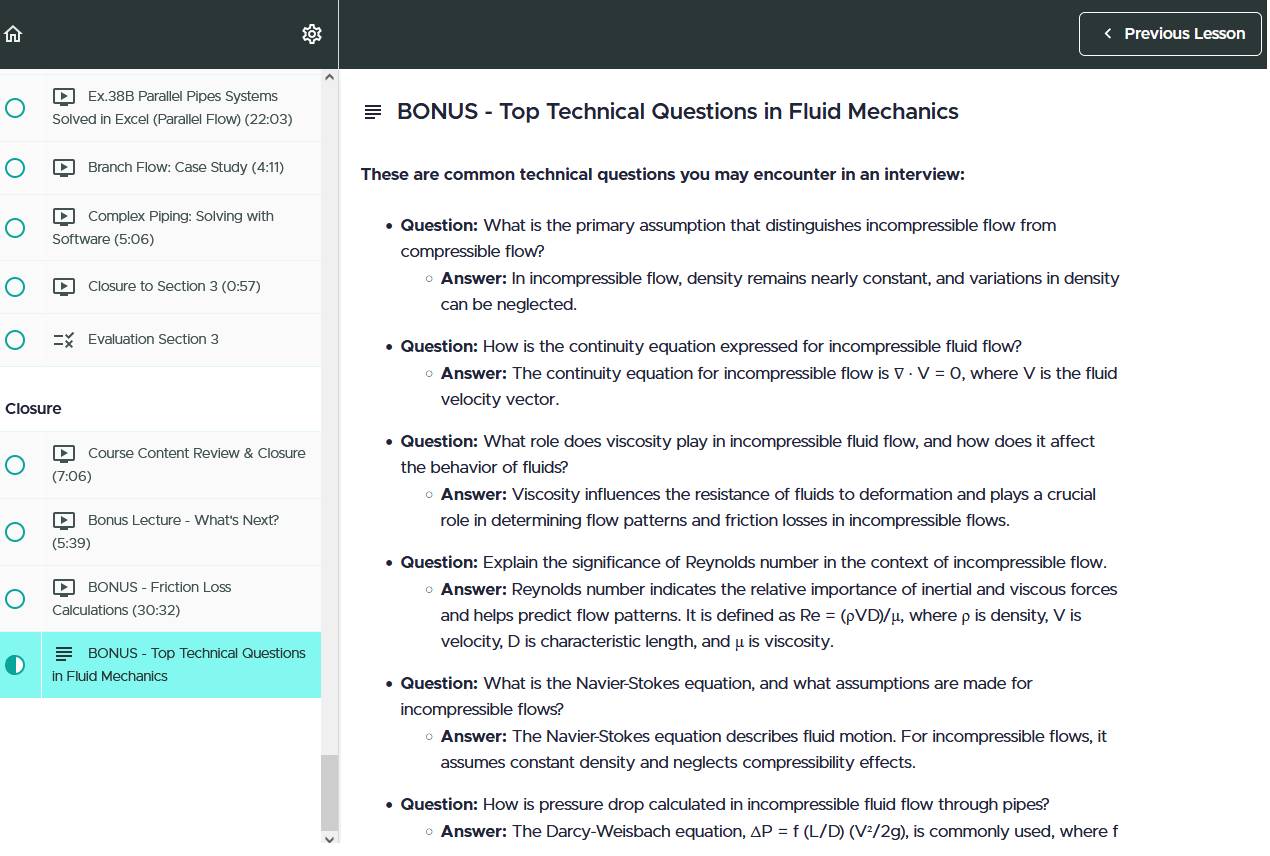Click the sidebar scrollbar down arrow
The height and width of the screenshot is (856, 1270).
click(x=330, y=838)
